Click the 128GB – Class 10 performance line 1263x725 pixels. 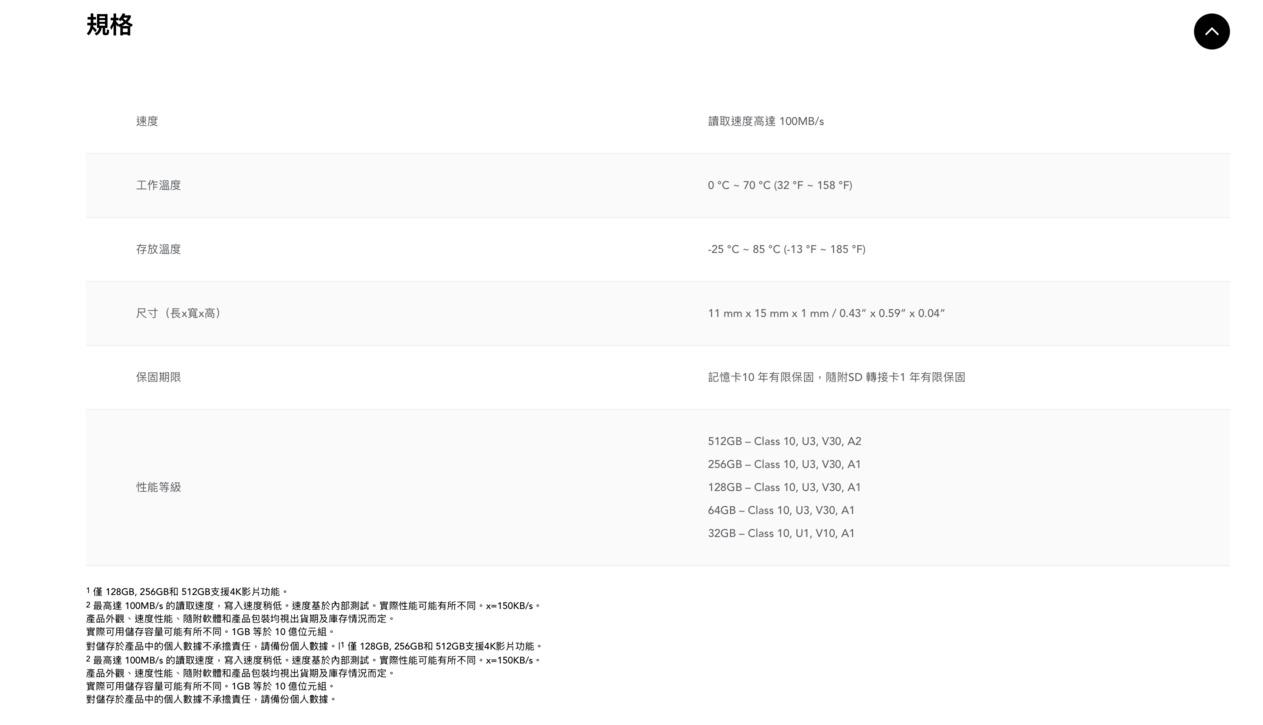[x=784, y=487]
